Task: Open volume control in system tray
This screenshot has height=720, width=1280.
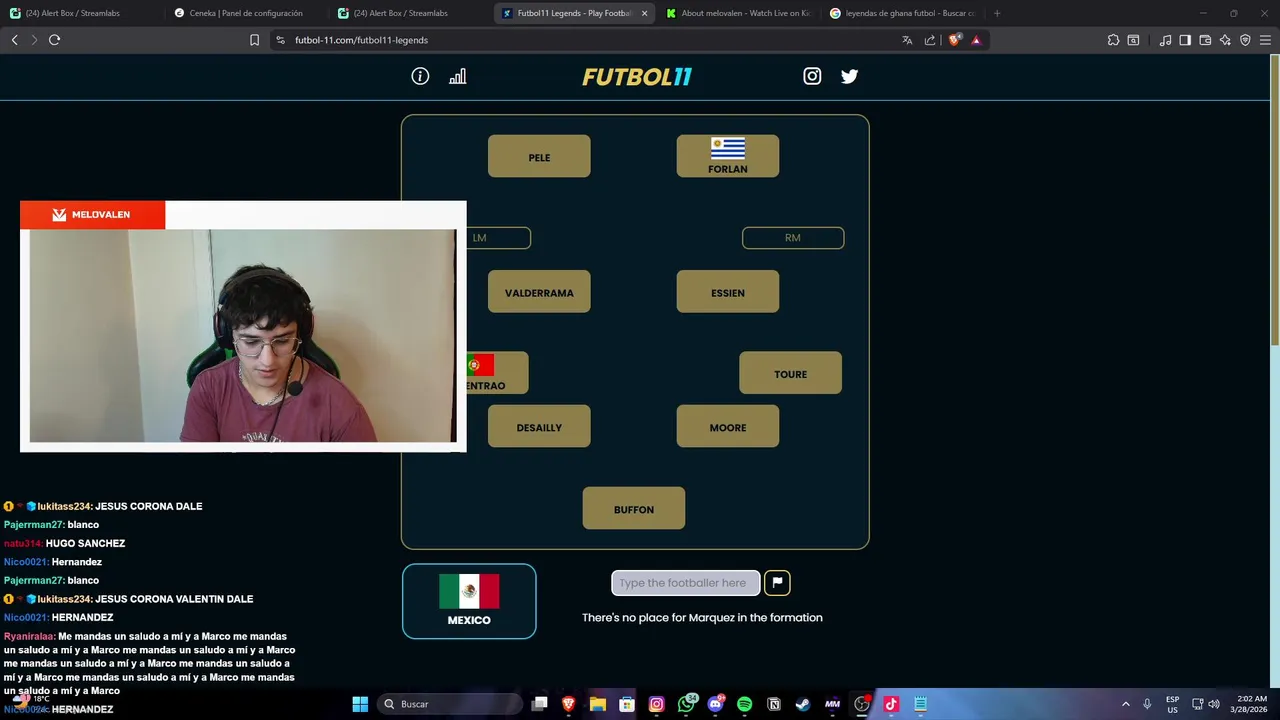Action: [1214, 704]
